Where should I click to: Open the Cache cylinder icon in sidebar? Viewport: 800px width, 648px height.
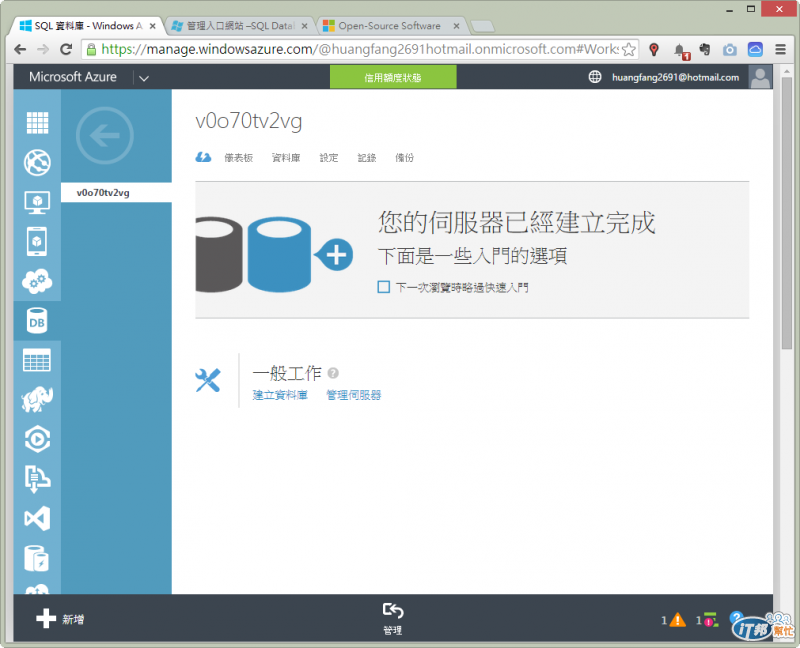tap(37, 558)
